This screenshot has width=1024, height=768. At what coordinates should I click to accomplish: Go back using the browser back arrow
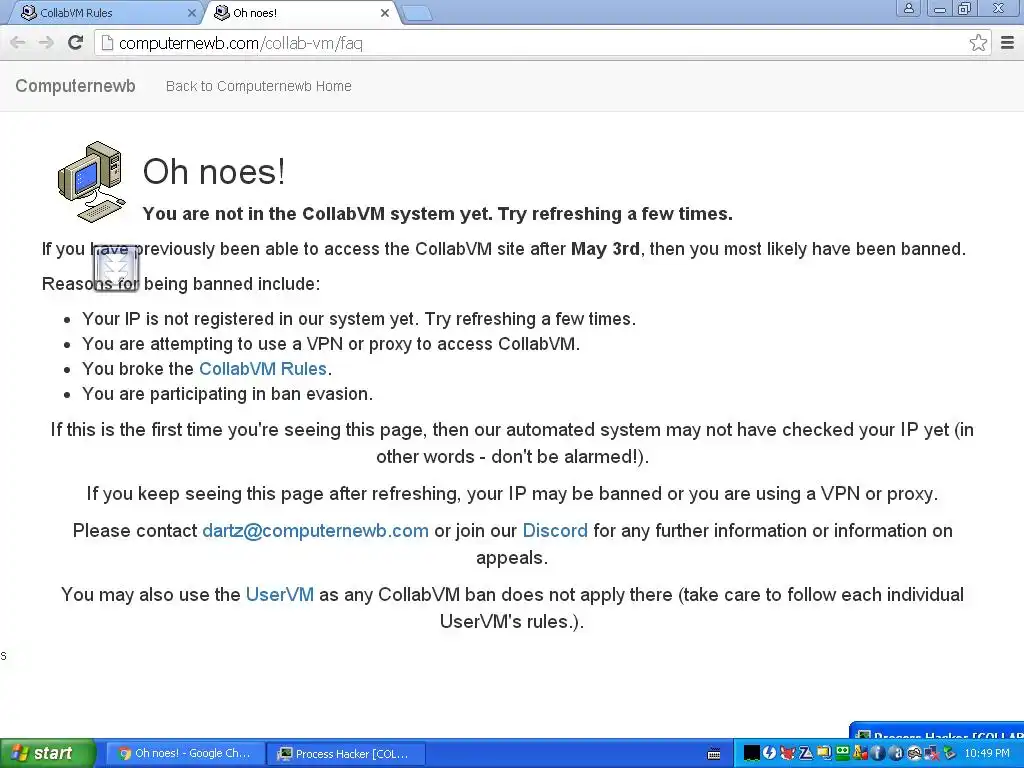tap(18, 43)
